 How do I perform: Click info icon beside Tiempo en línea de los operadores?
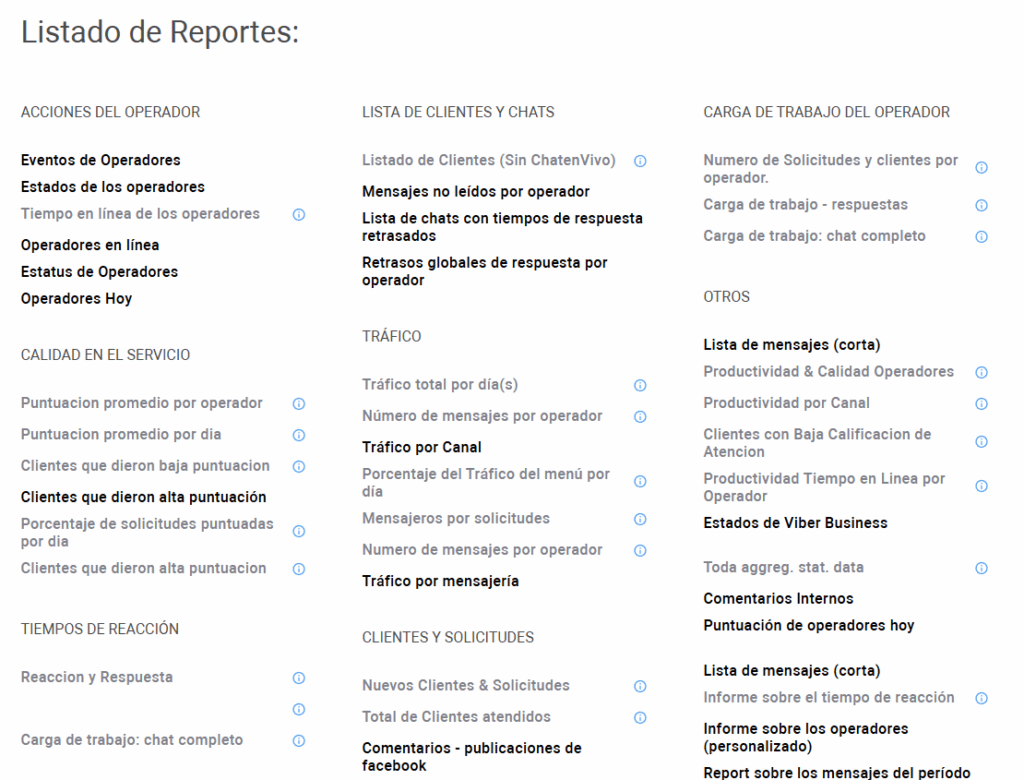point(298,215)
